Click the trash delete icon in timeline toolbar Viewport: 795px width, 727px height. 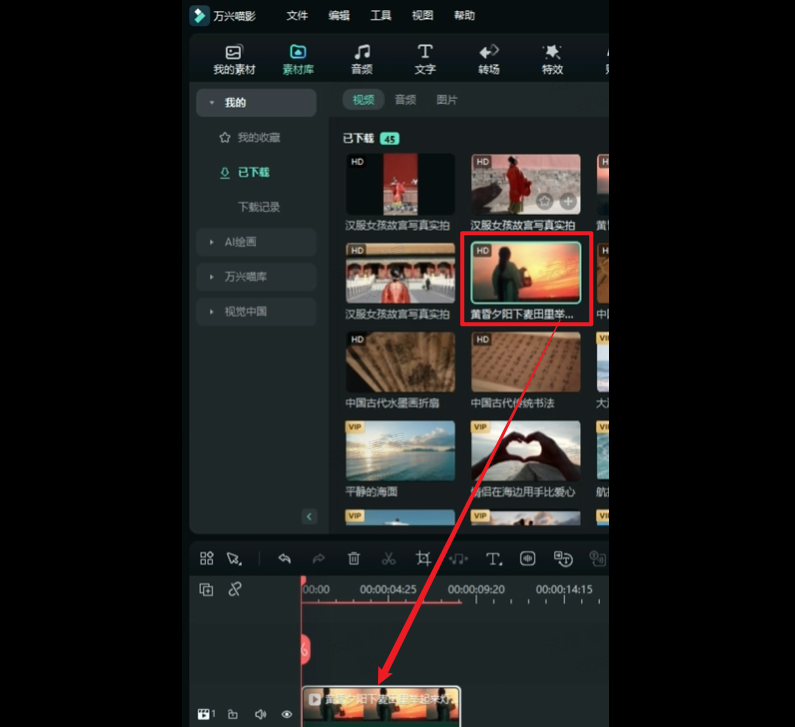(x=354, y=559)
